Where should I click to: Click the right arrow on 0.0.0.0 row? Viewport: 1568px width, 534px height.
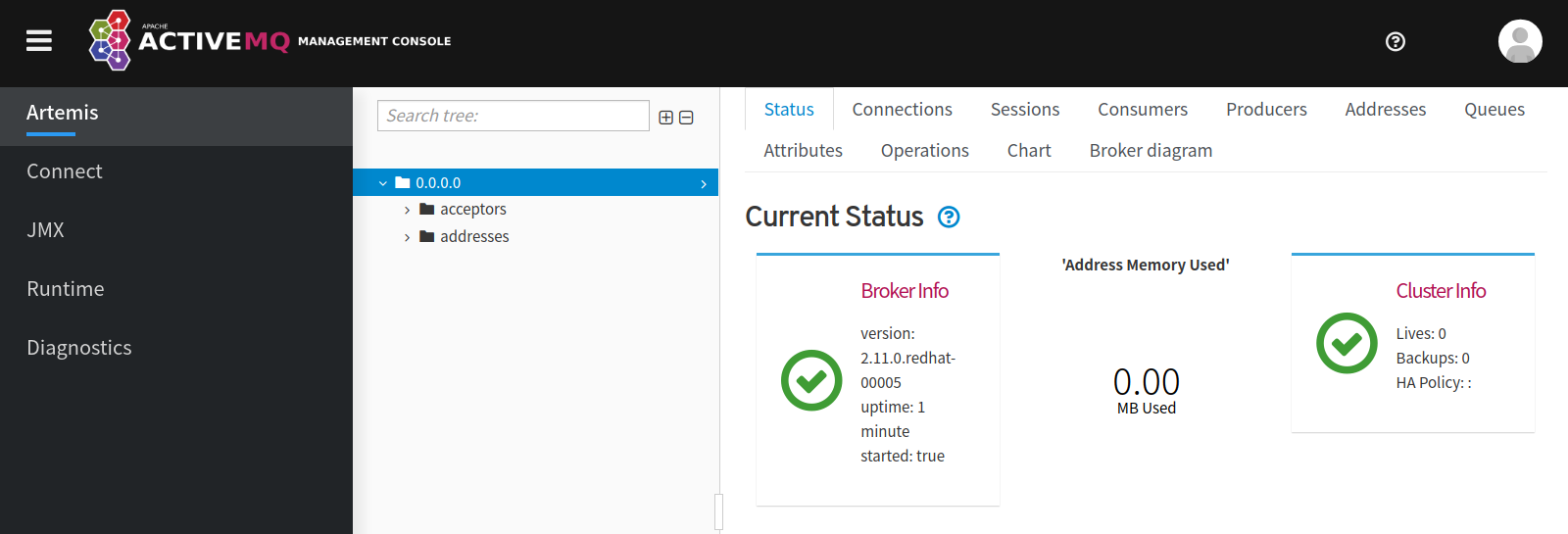[704, 183]
